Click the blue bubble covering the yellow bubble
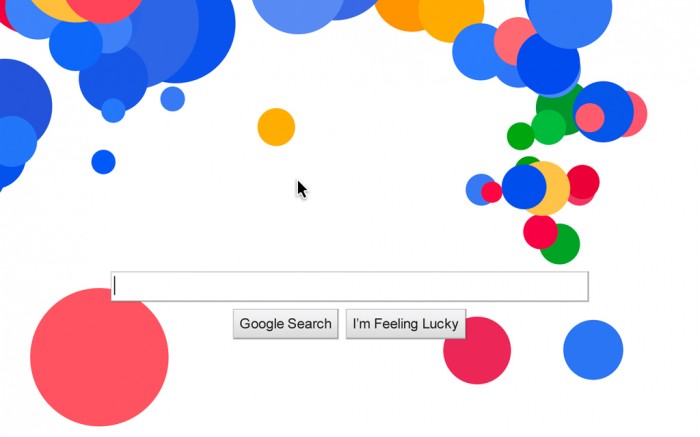The image size is (700, 437). (x=524, y=187)
